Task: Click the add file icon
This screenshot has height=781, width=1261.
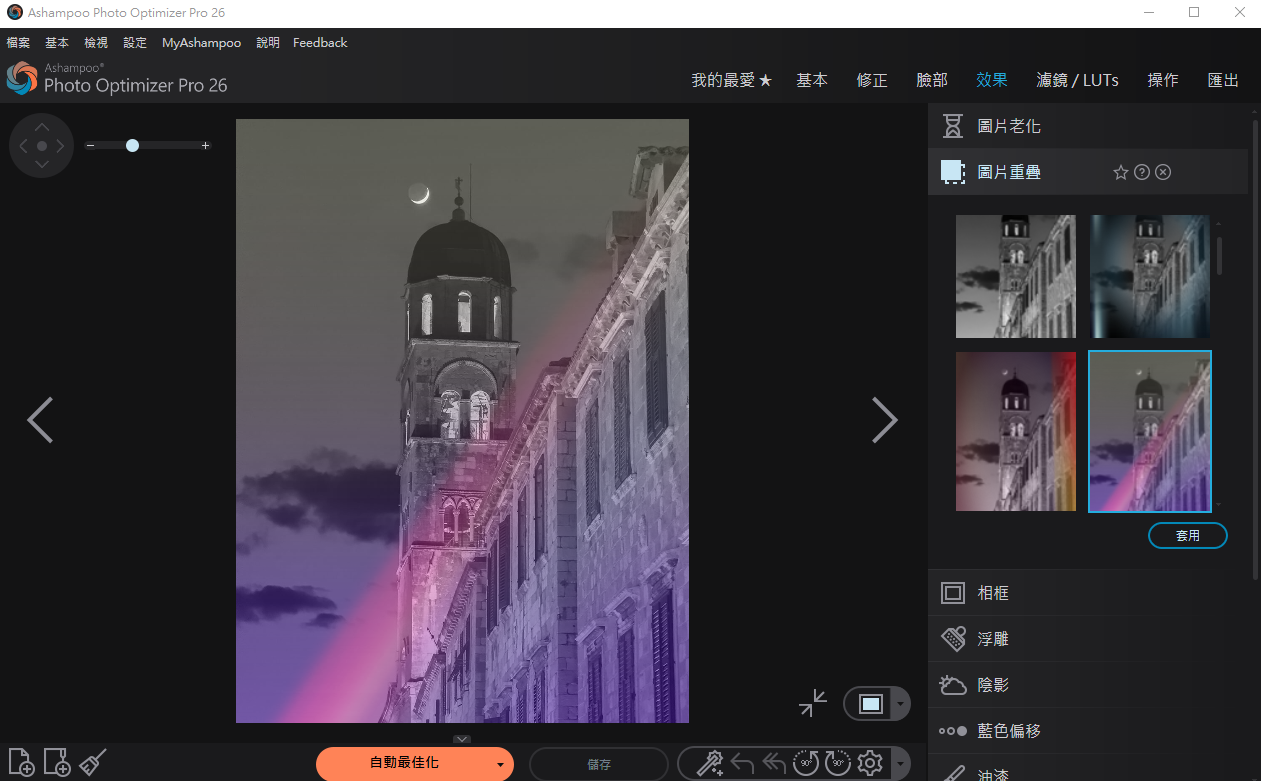Action: click(21, 763)
